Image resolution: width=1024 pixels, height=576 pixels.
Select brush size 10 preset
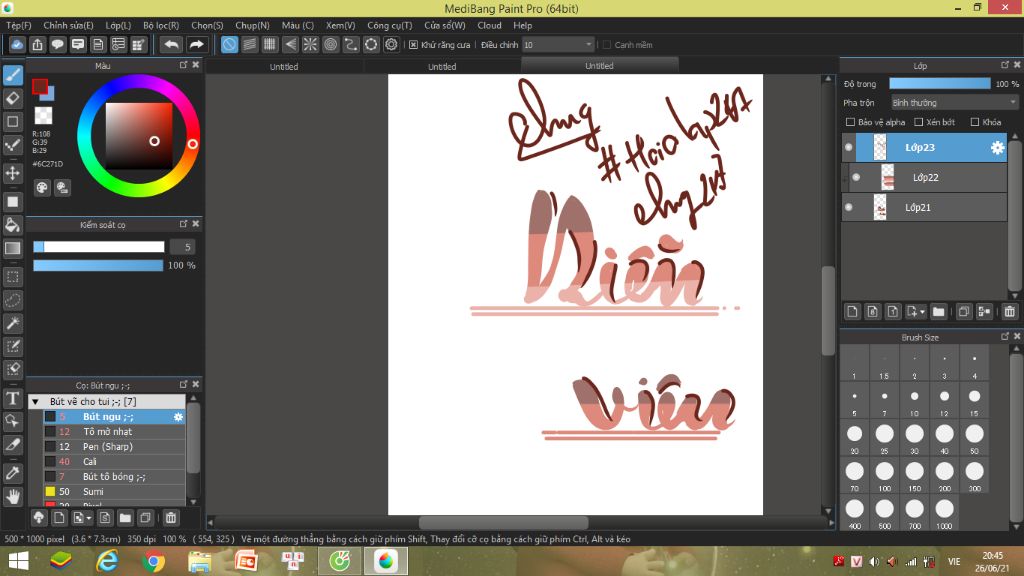[914, 400]
